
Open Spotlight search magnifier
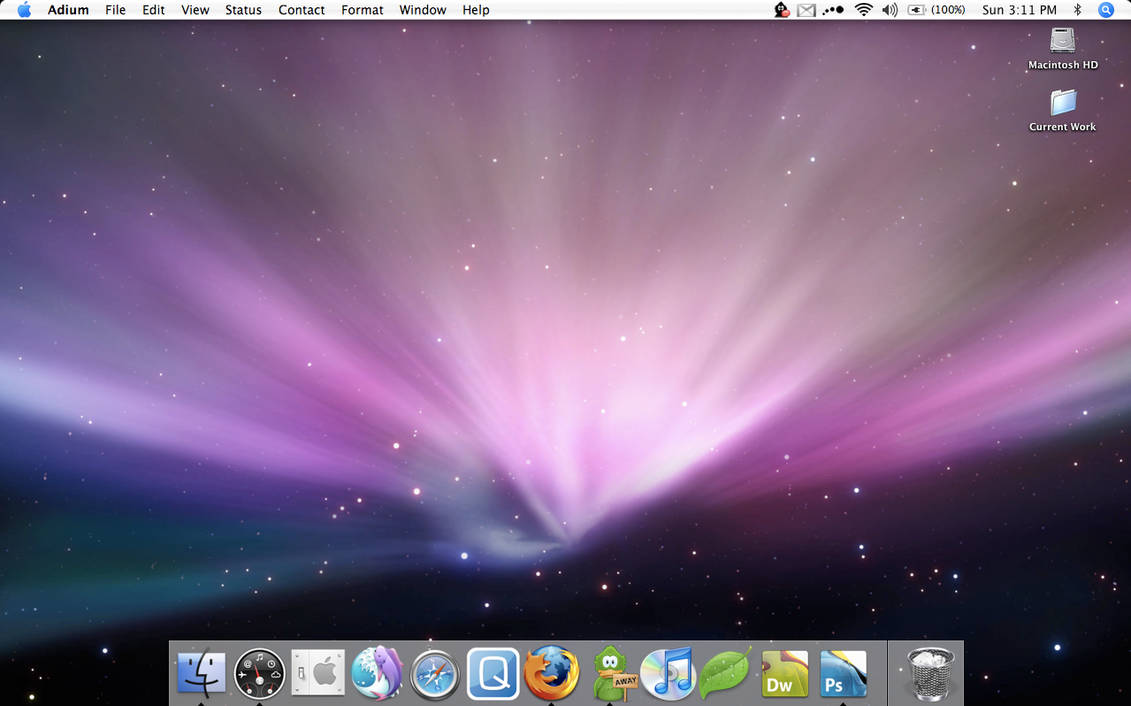click(1106, 10)
